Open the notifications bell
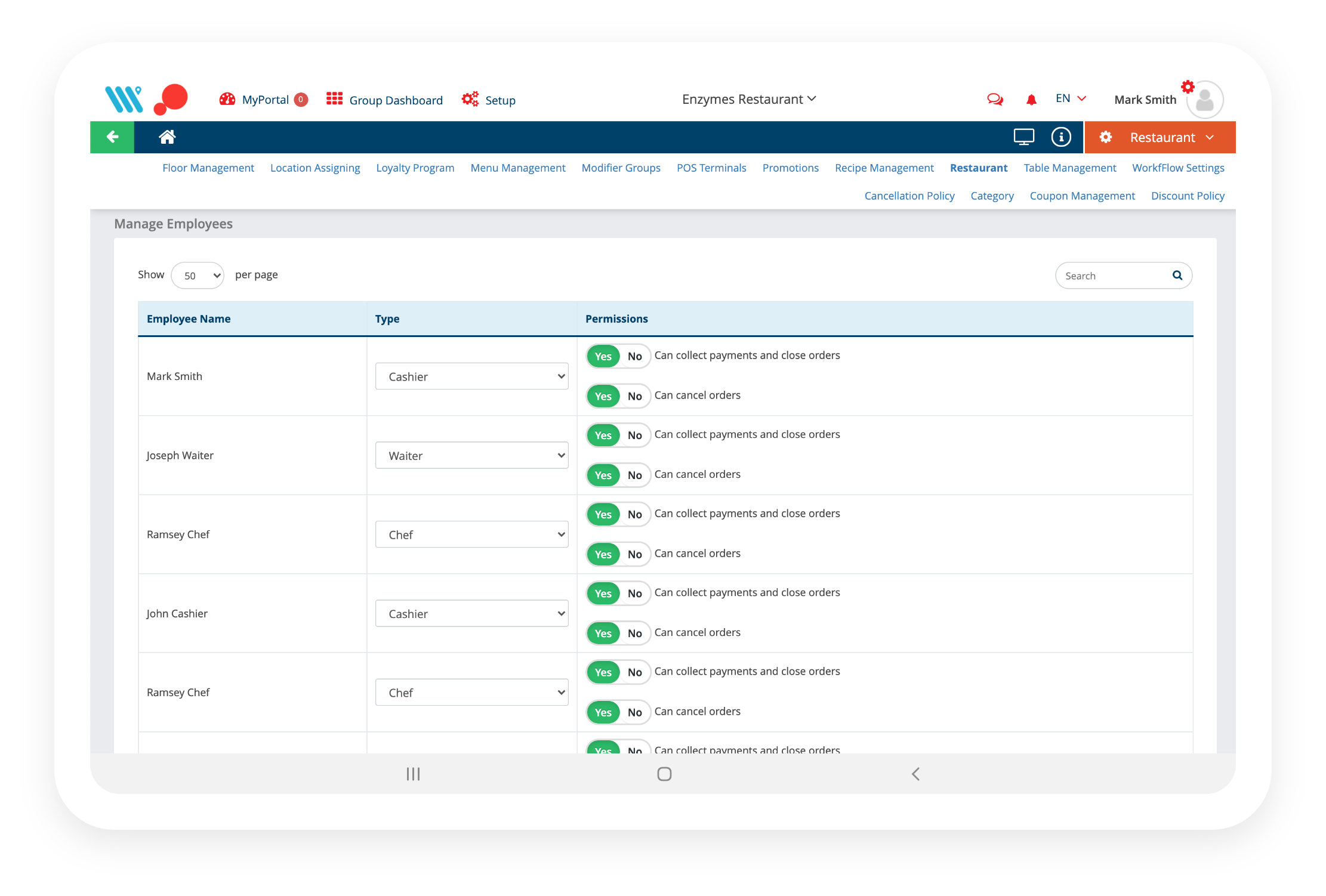Image resolution: width=1326 pixels, height=896 pixels. [1031, 100]
